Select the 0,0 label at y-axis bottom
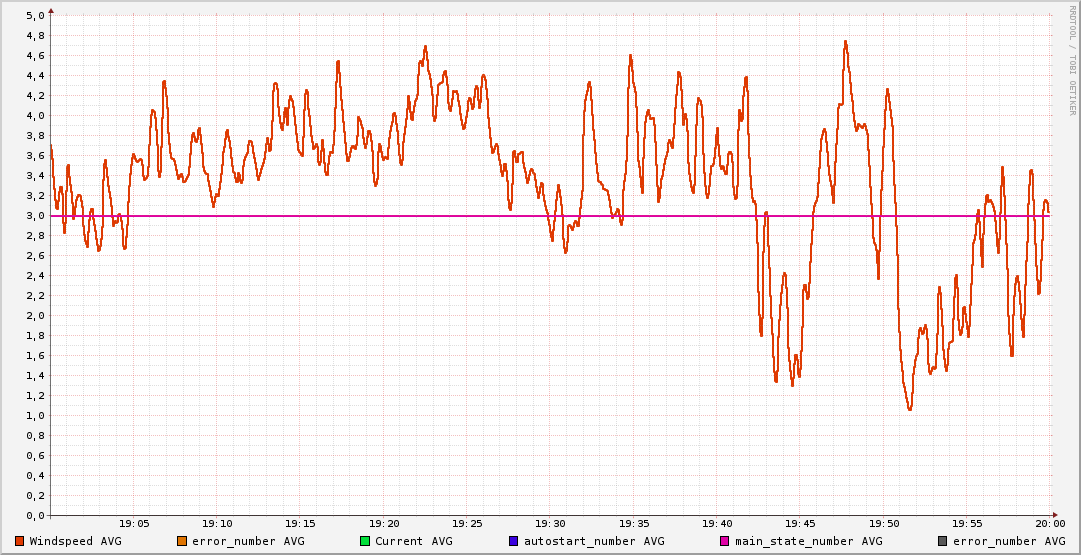This screenshot has width=1081, height=555. tap(35, 516)
